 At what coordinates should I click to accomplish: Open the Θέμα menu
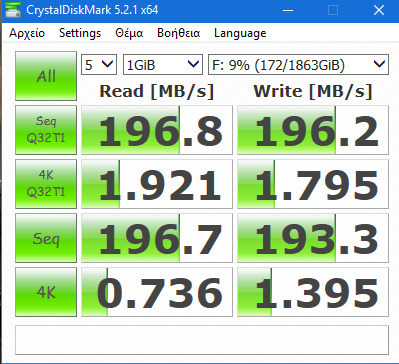point(129,33)
